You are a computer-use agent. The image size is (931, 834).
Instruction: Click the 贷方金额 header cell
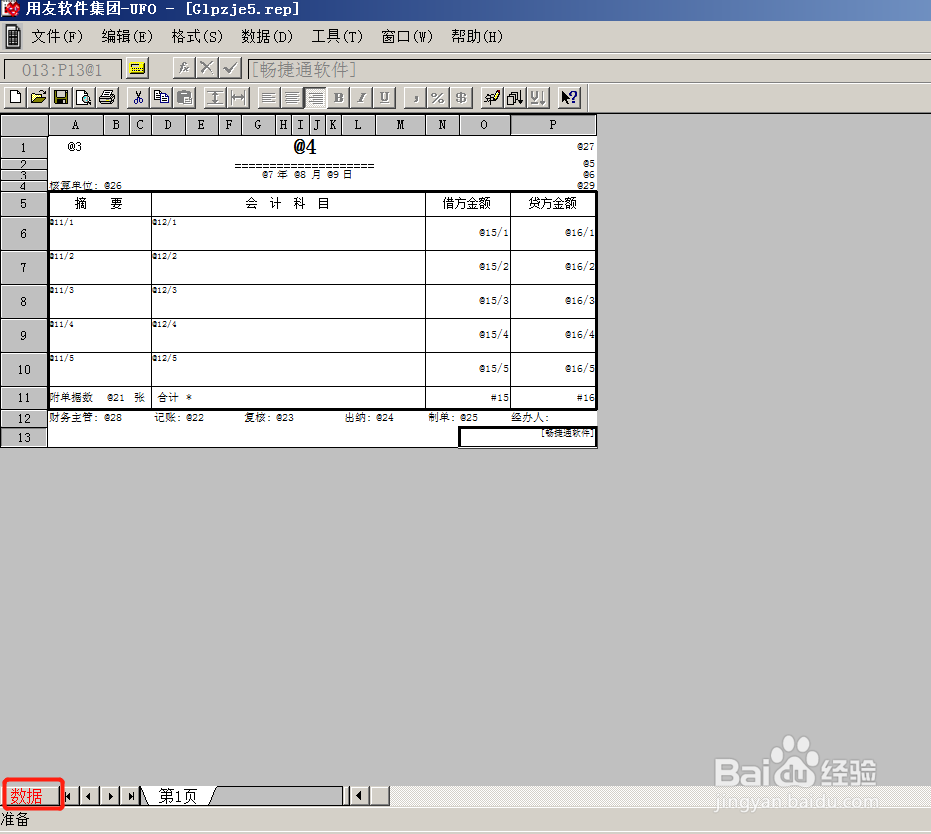pos(553,204)
